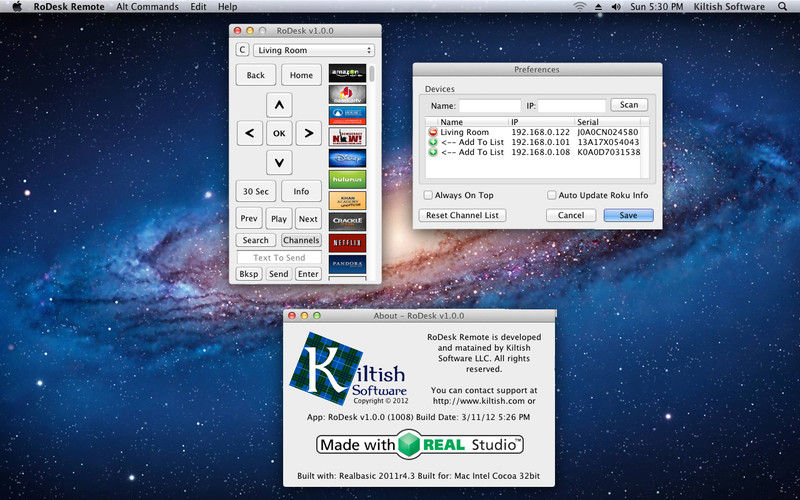Image resolution: width=800 pixels, height=500 pixels.
Task: Open the Living Room device dropdown
Action: coord(314,50)
